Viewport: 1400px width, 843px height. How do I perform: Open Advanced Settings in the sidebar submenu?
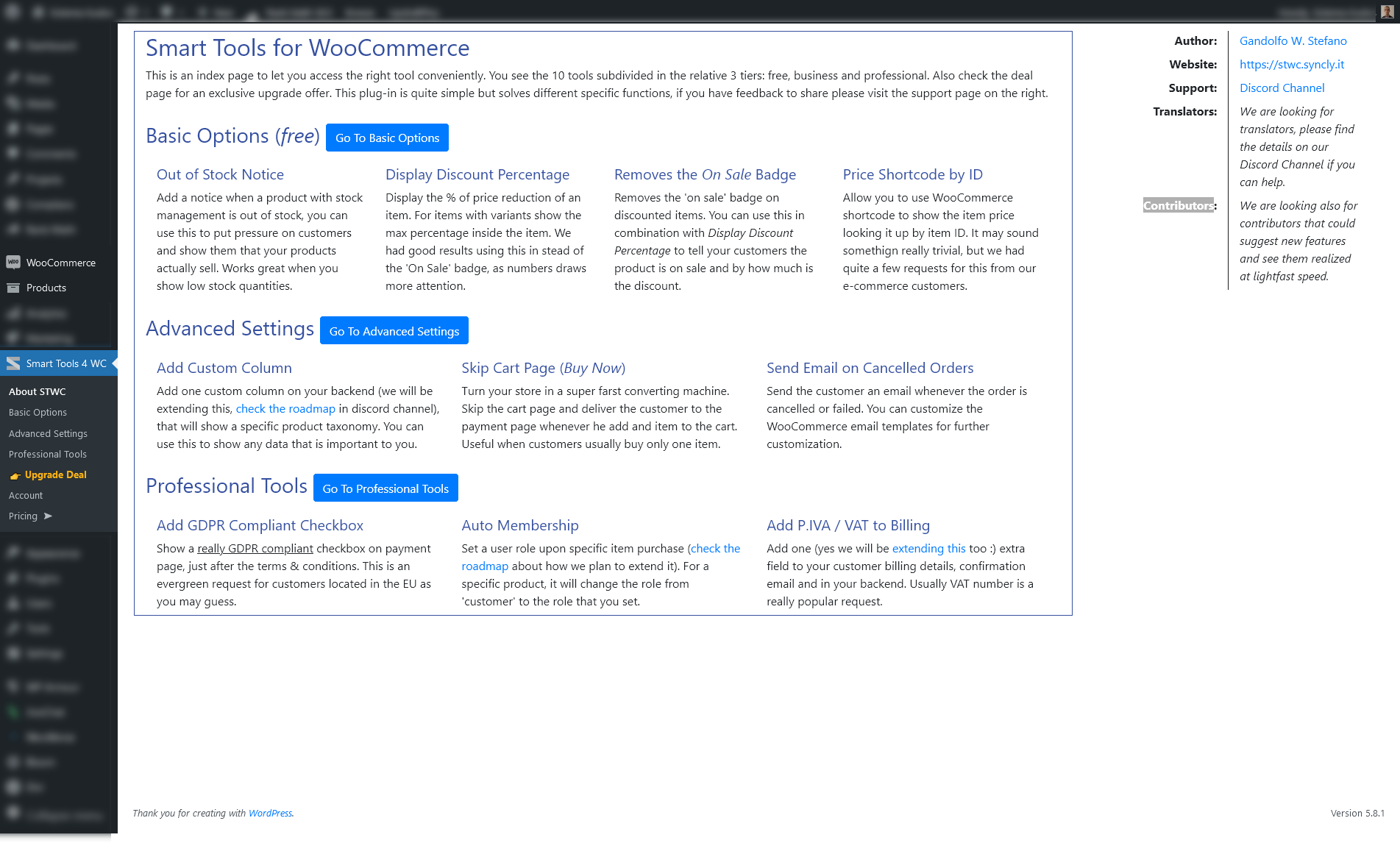[48, 434]
